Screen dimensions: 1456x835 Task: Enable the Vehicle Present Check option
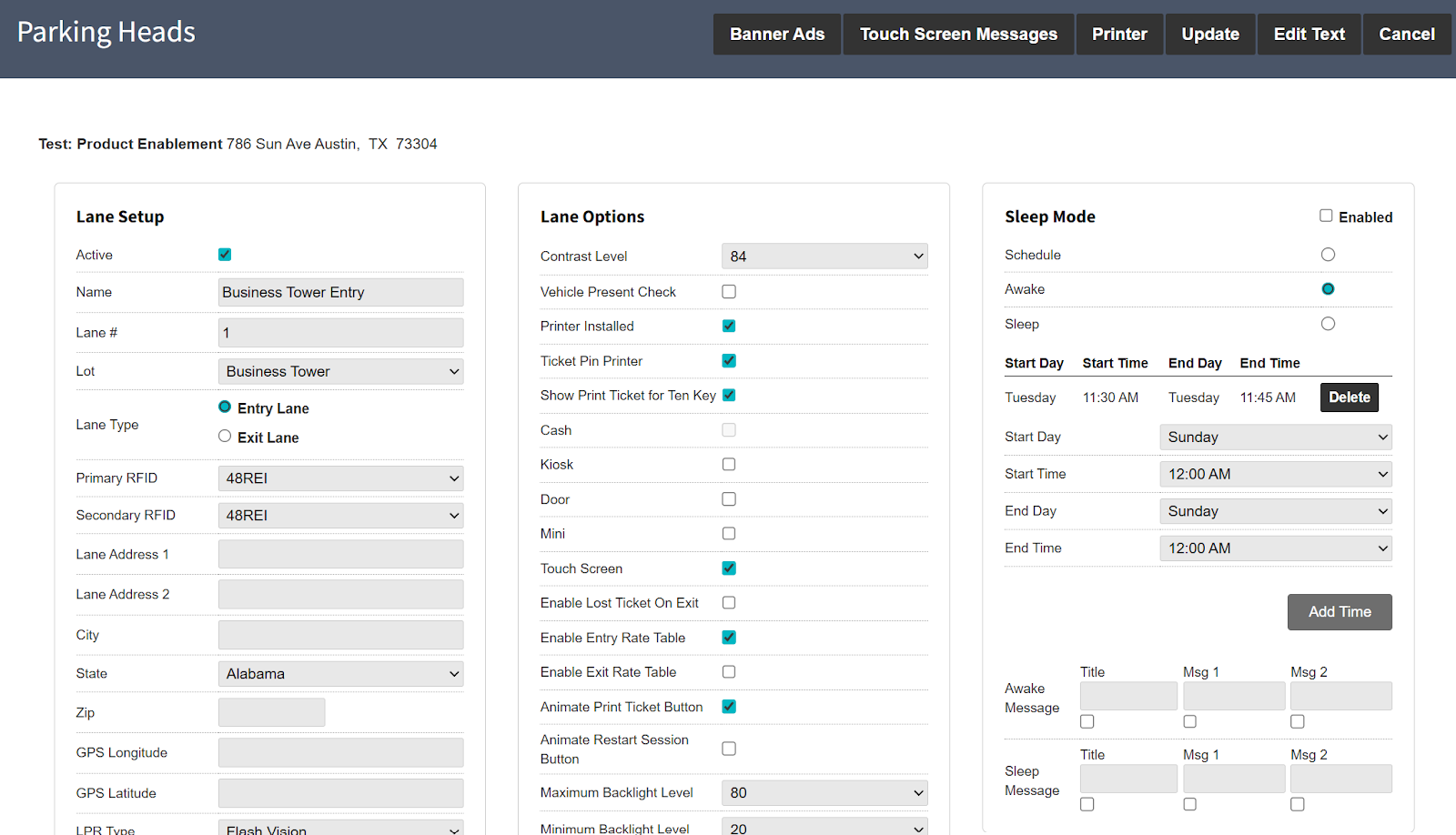(729, 292)
